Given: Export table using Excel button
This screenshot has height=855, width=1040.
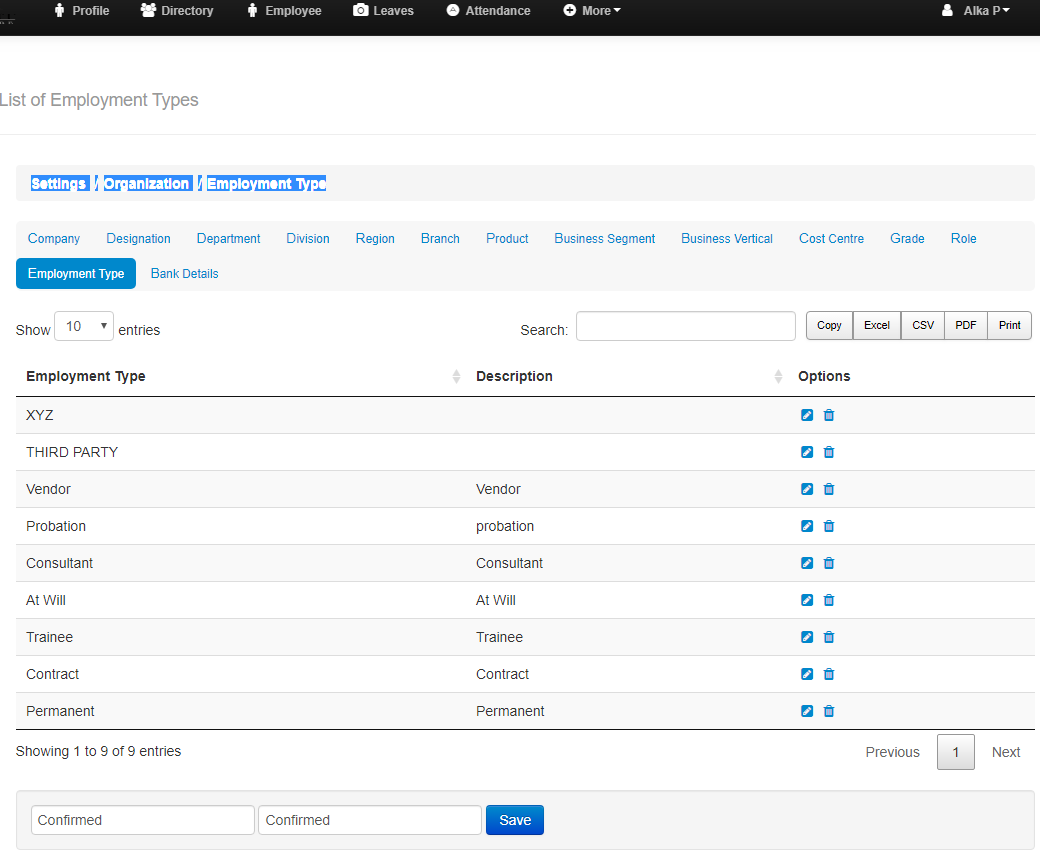Looking at the screenshot, I should pyautogui.click(x=877, y=326).
